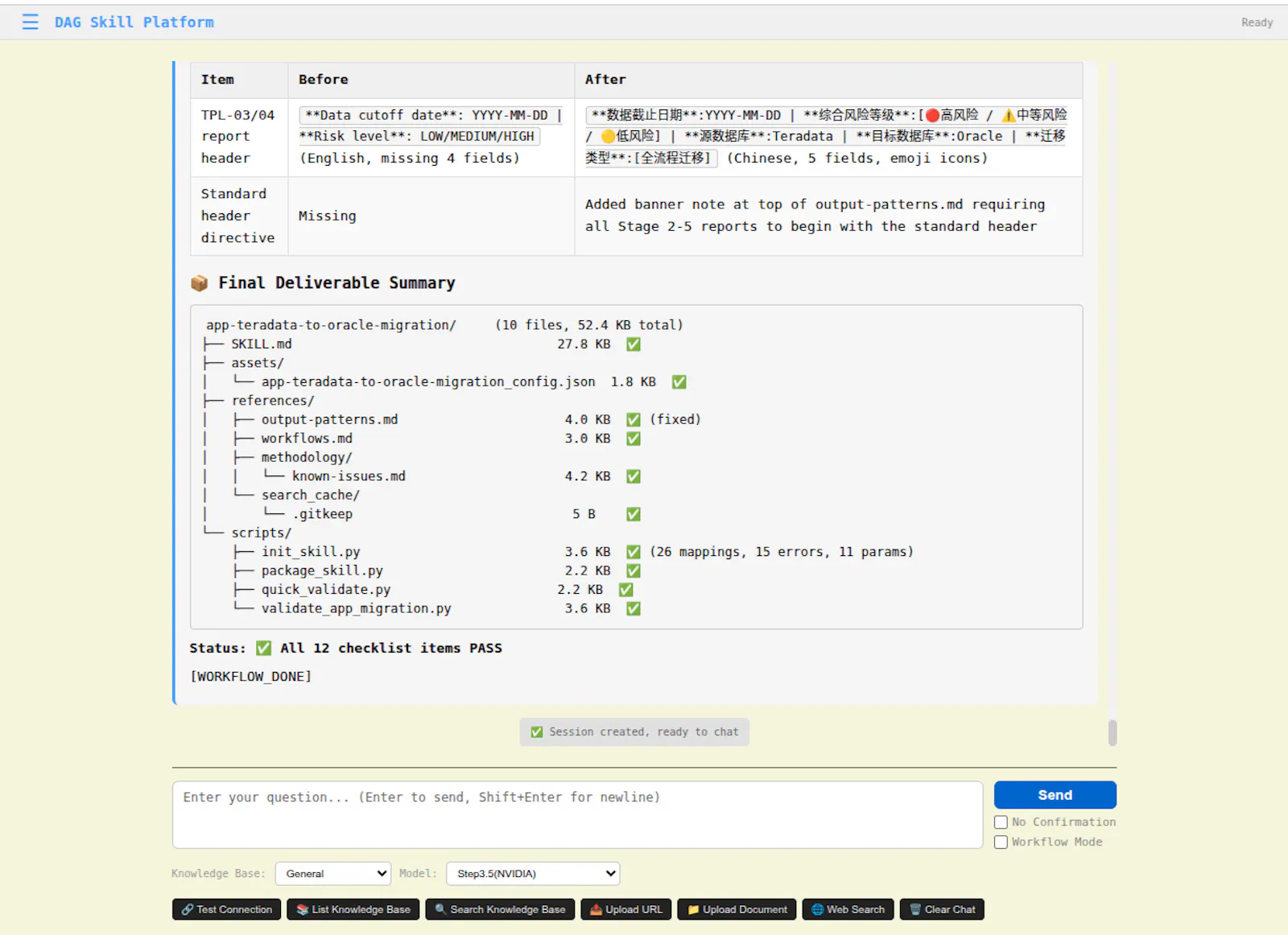Click the Search Knowledge Base button
This screenshot has height=935, width=1288.
[500, 909]
